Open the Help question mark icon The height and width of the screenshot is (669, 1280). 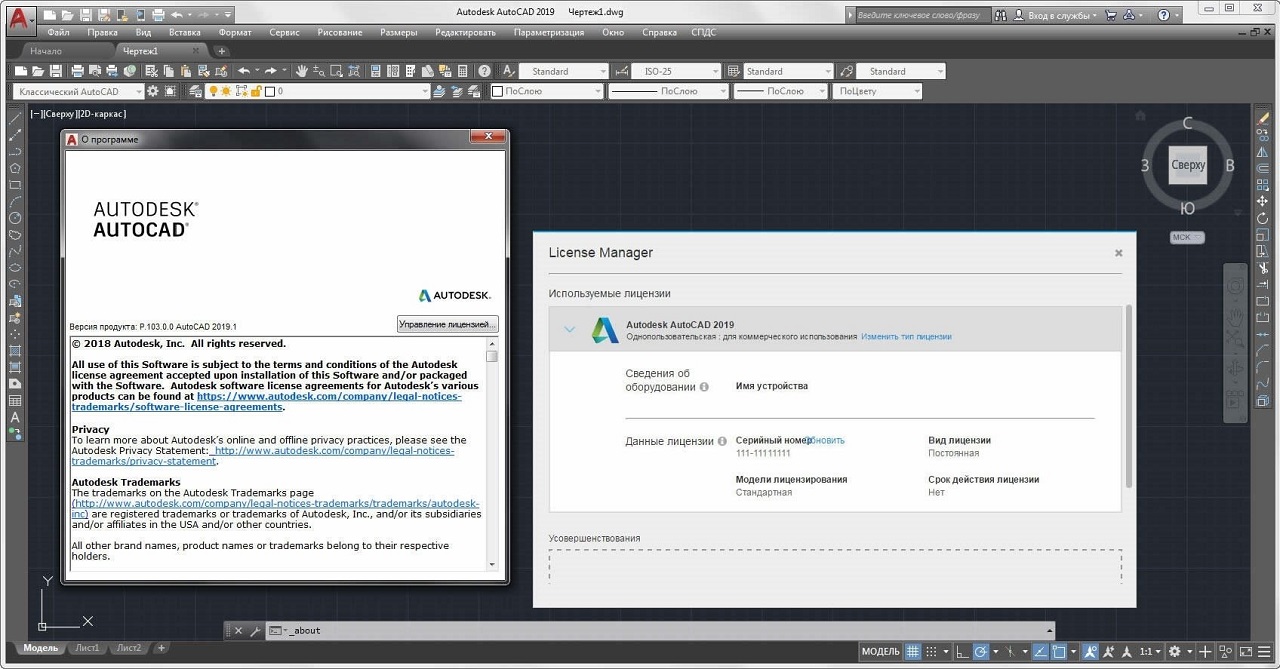tap(485, 71)
